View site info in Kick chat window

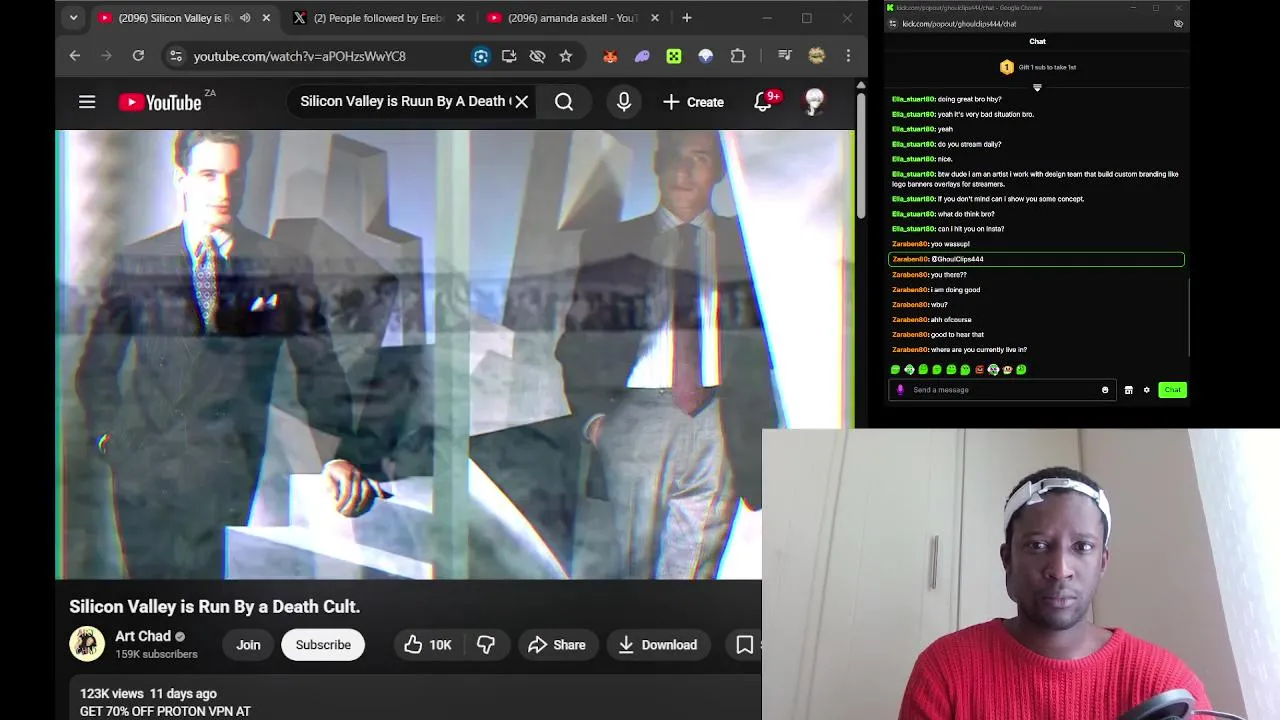[893, 24]
